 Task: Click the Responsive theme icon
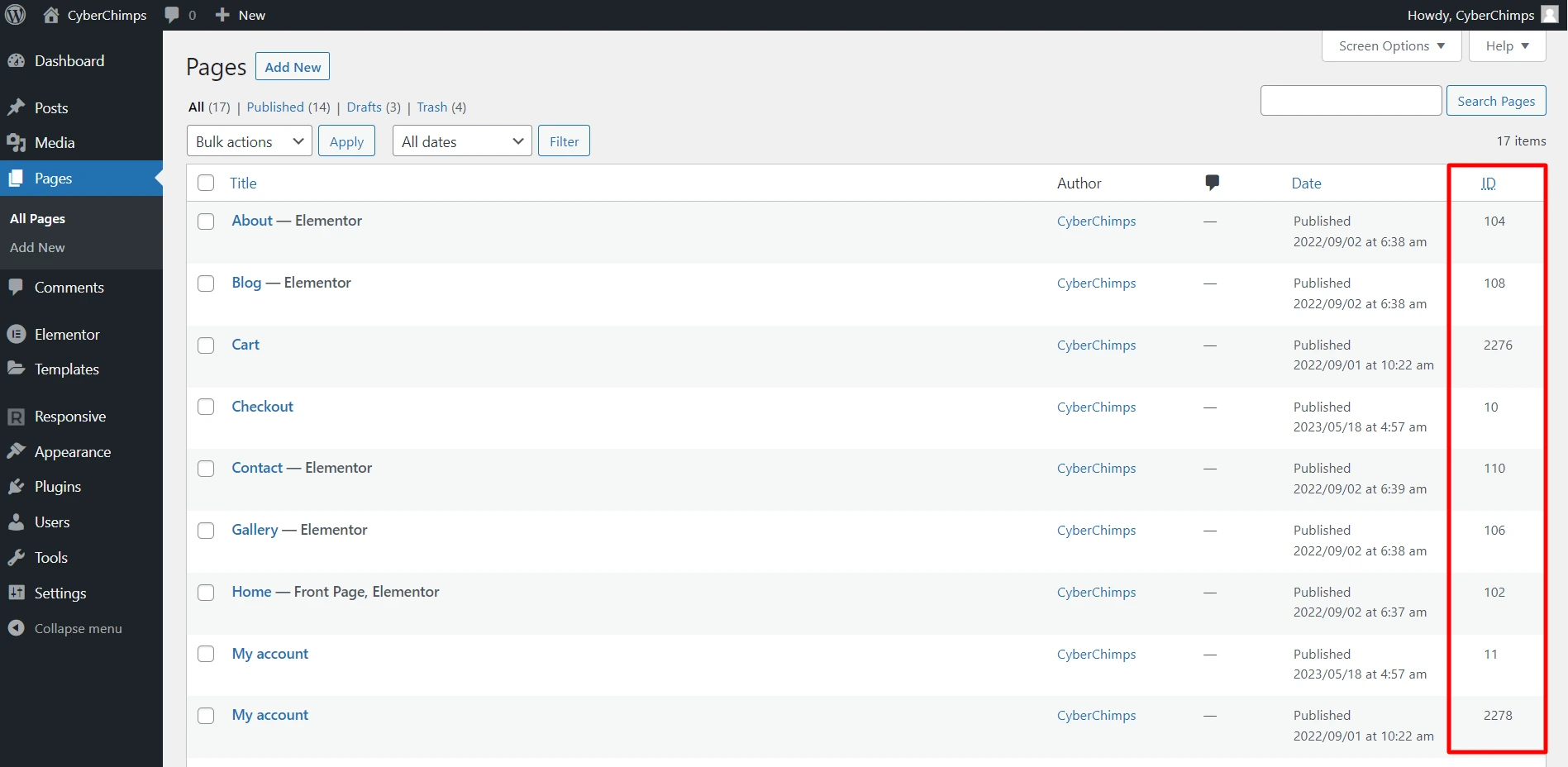tap(17, 417)
